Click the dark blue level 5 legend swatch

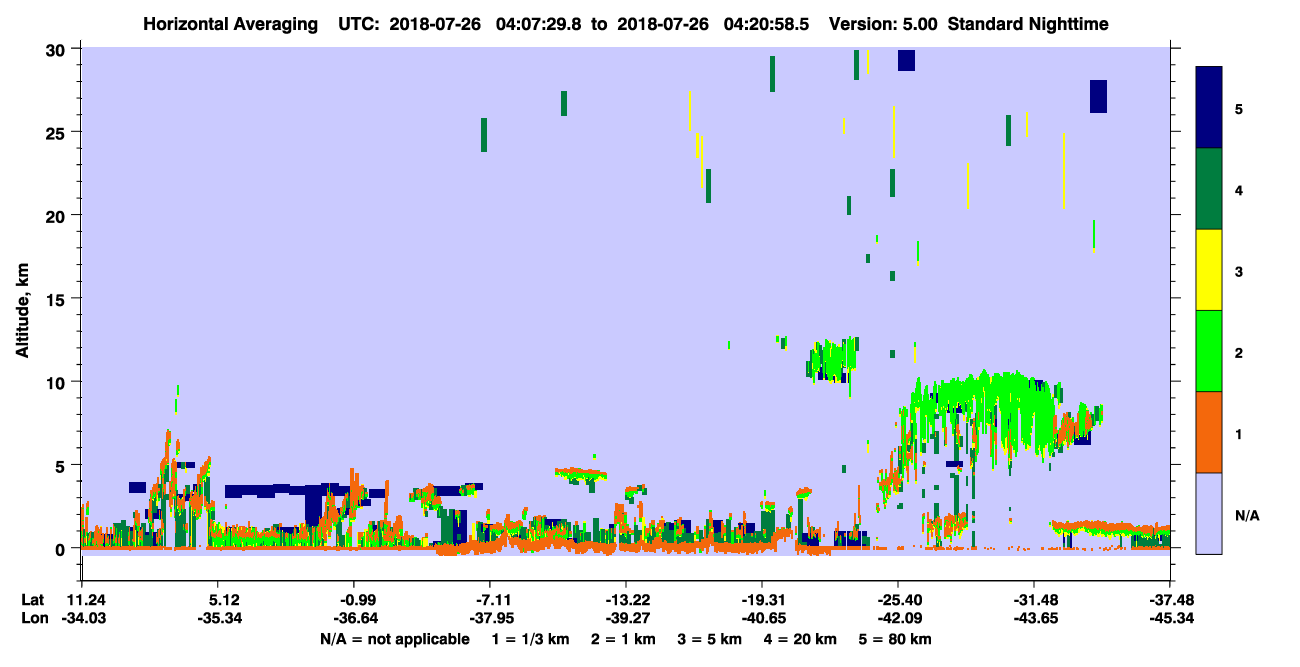click(x=1209, y=107)
